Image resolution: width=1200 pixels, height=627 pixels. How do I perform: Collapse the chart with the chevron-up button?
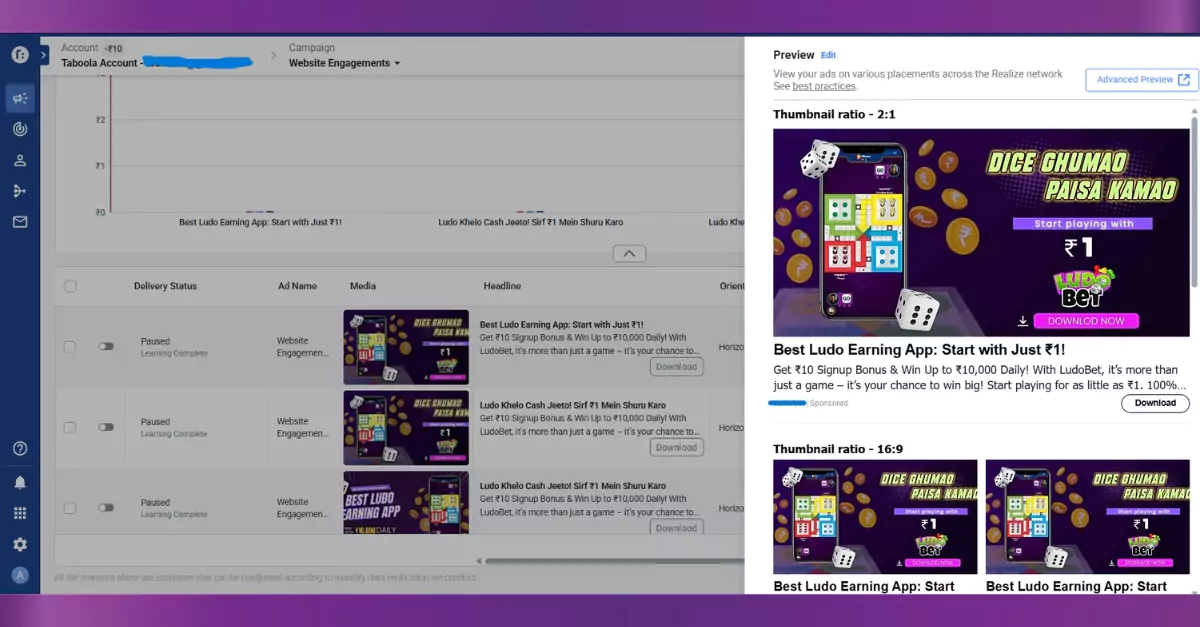(x=628, y=254)
